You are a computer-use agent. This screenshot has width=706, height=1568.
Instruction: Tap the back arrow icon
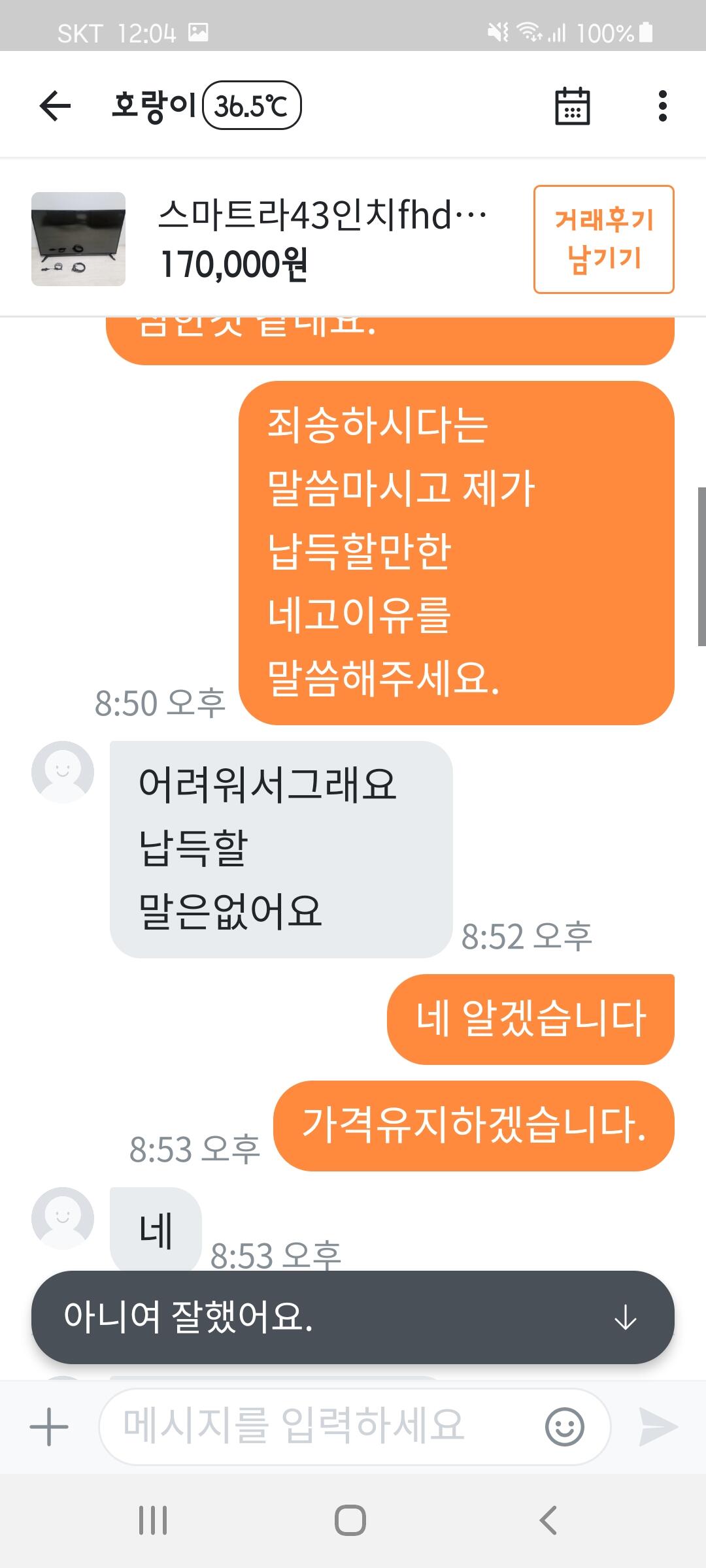click(55, 106)
